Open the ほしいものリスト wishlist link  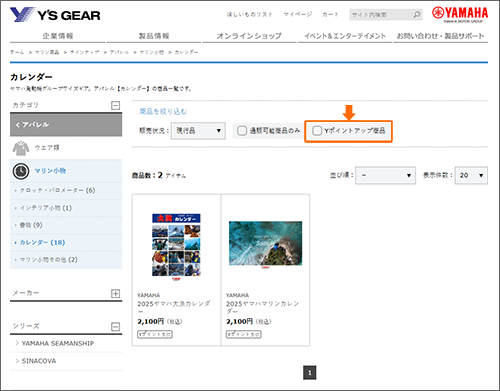[x=249, y=14]
